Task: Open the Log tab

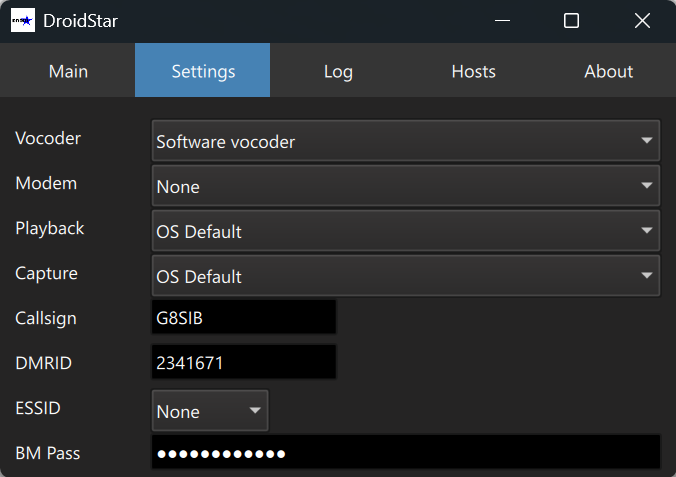Action: coord(338,71)
